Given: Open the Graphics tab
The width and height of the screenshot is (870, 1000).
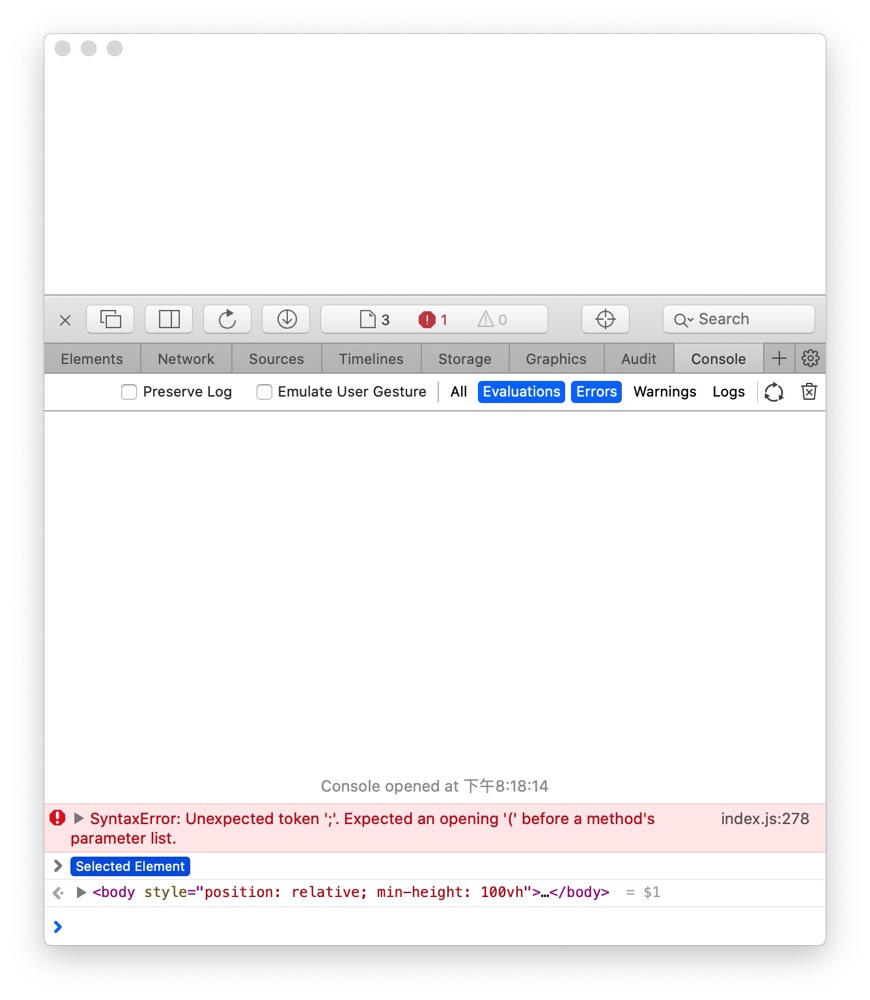Looking at the screenshot, I should coord(556,359).
